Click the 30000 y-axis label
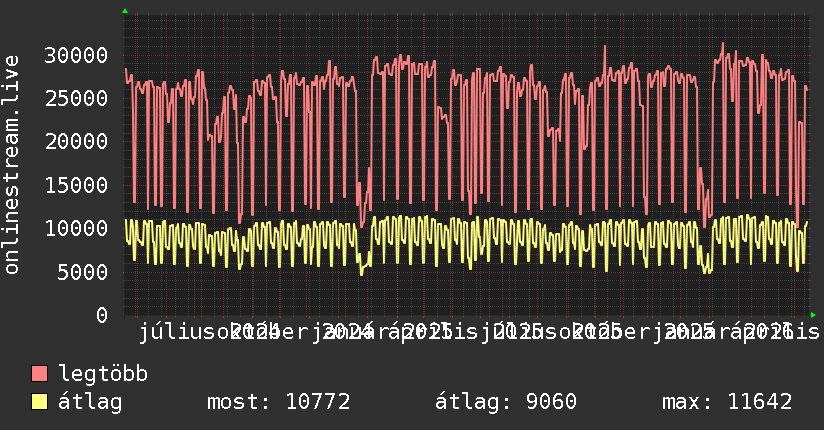This screenshot has height=430, width=824. click(x=76, y=55)
